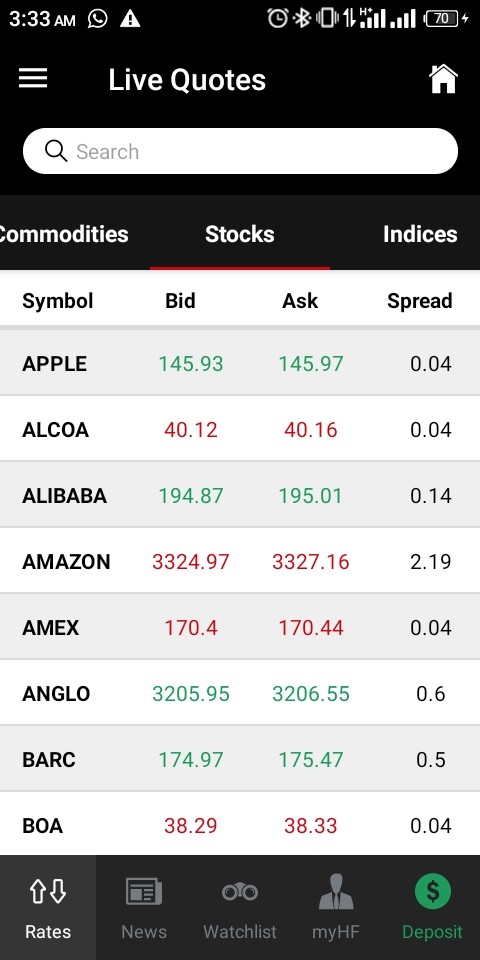480x960 pixels.
Task: Select the ALIBABA stock row
Action: click(240, 495)
